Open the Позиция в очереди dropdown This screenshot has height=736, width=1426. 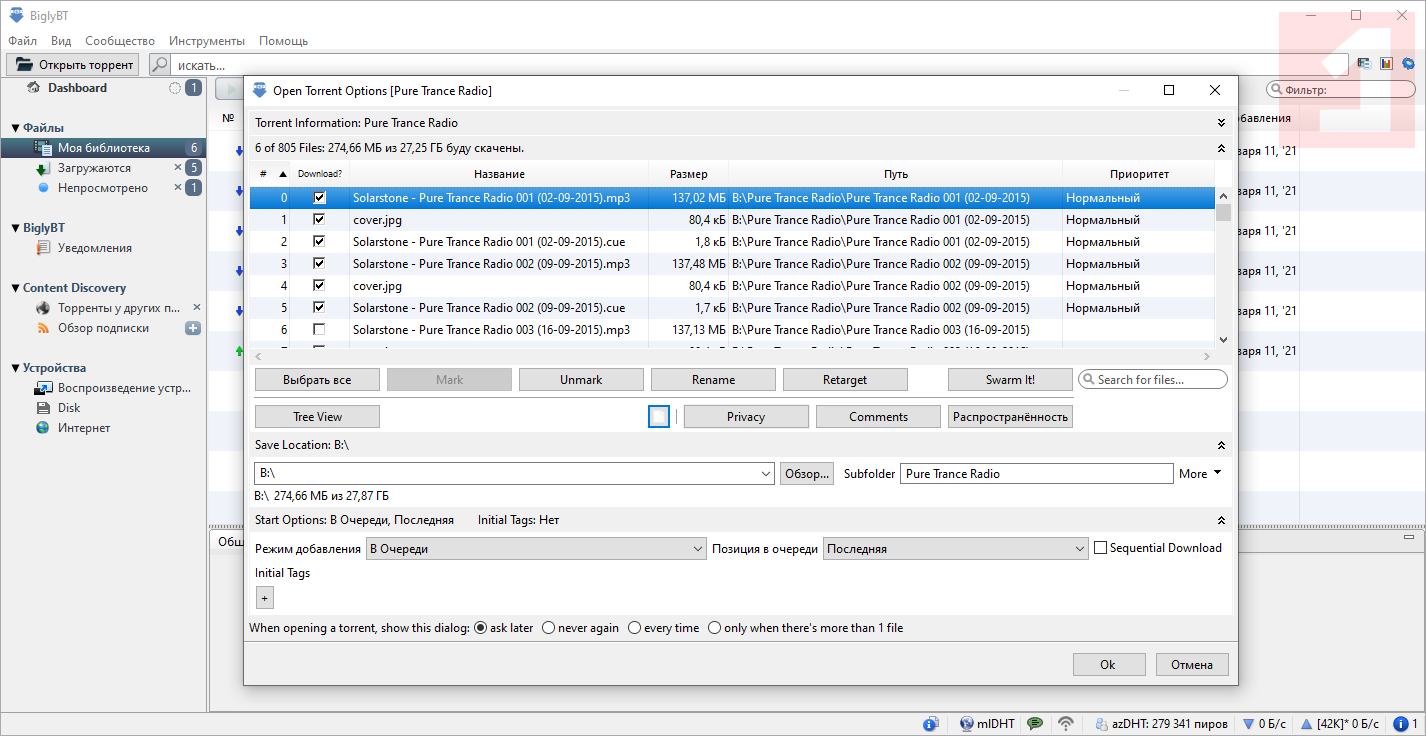point(1079,549)
